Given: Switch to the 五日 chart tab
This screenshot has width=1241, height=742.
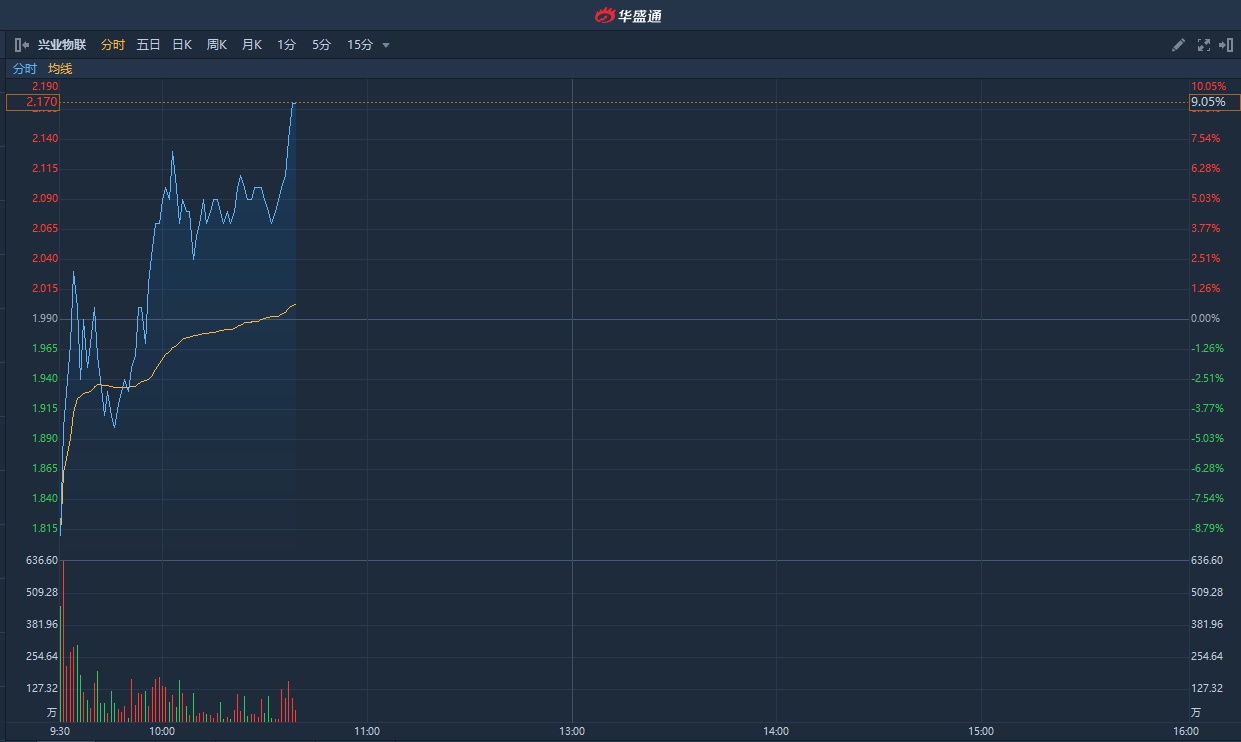Looking at the screenshot, I should tap(148, 45).
